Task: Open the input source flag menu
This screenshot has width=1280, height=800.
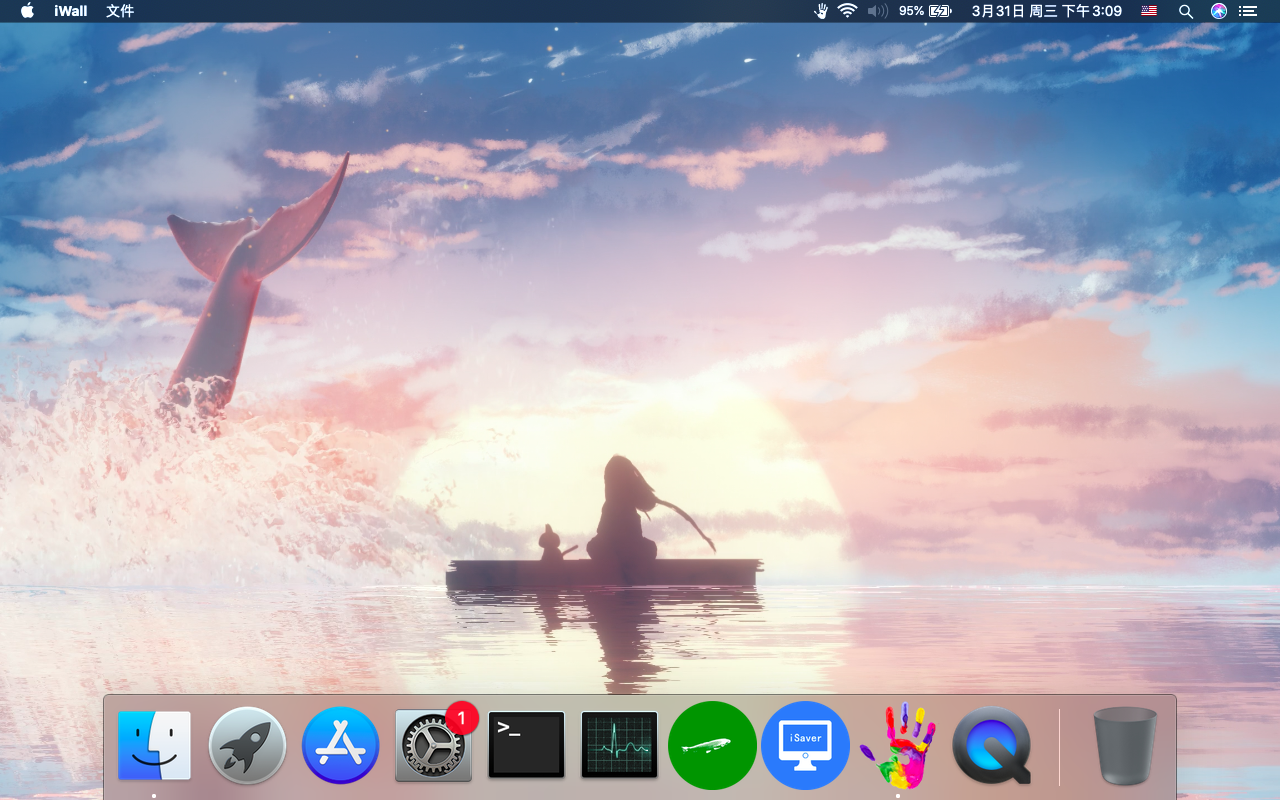Action: 1149,11
